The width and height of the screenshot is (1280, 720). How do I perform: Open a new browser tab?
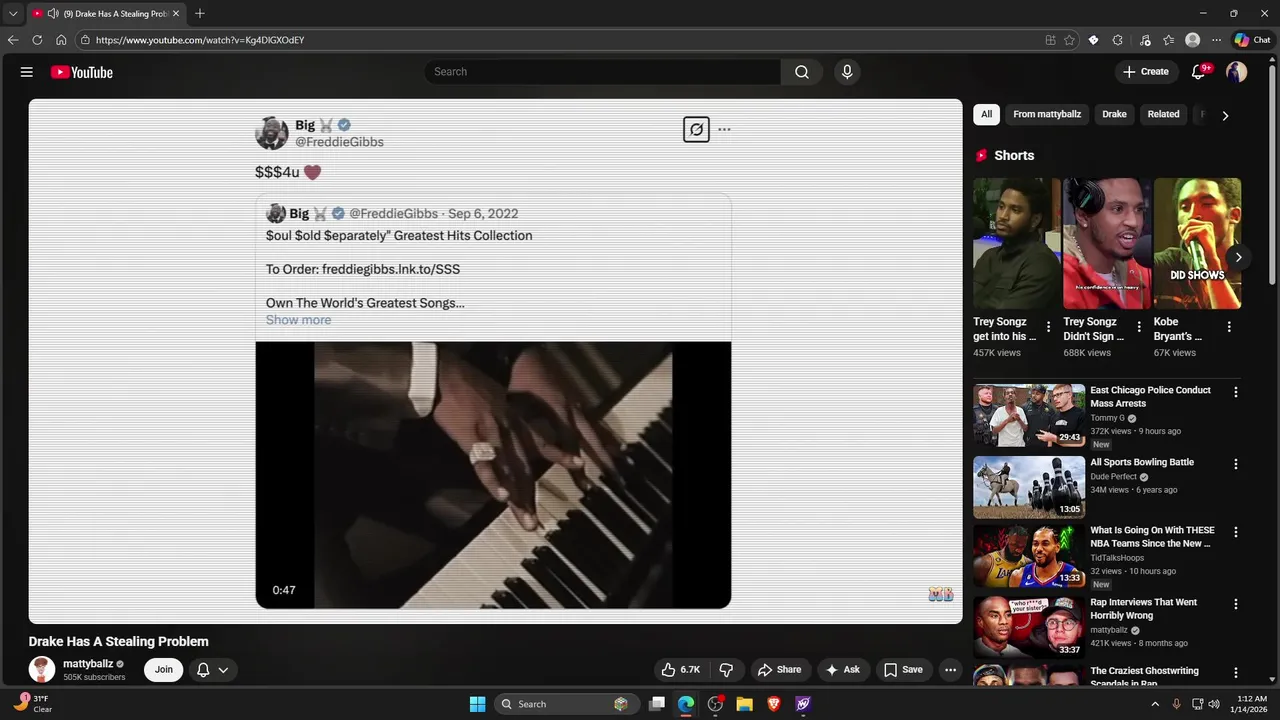point(200,13)
